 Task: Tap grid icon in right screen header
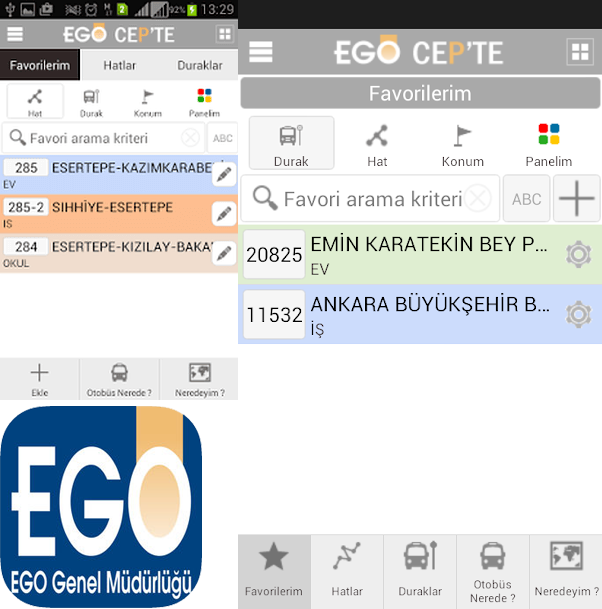click(x=580, y=52)
